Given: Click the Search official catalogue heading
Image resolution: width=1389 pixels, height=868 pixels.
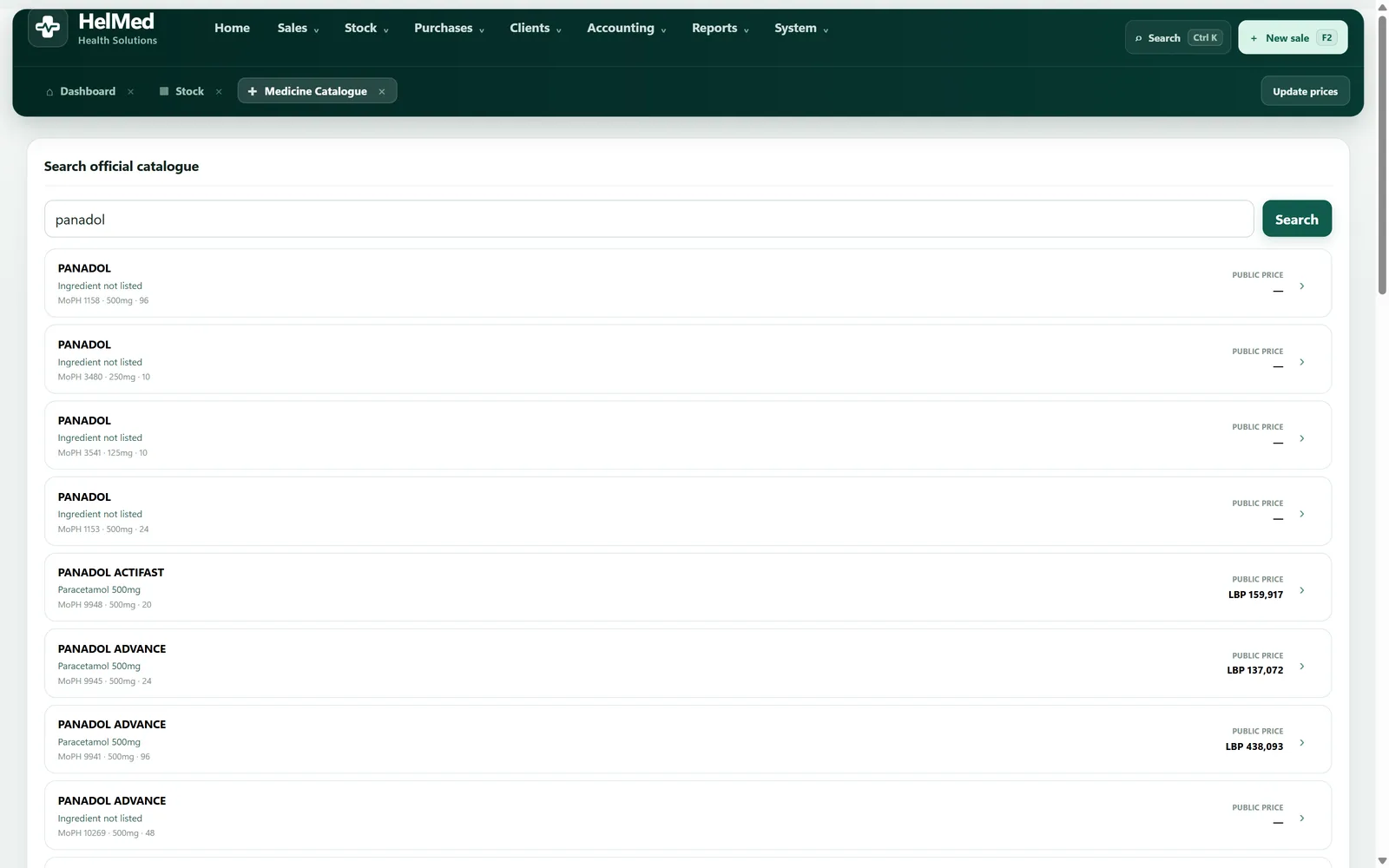Looking at the screenshot, I should click(122, 167).
